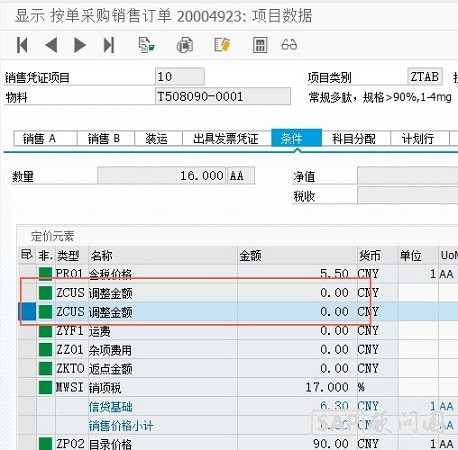Click the 目录价格 name cell

click(x=163, y=444)
